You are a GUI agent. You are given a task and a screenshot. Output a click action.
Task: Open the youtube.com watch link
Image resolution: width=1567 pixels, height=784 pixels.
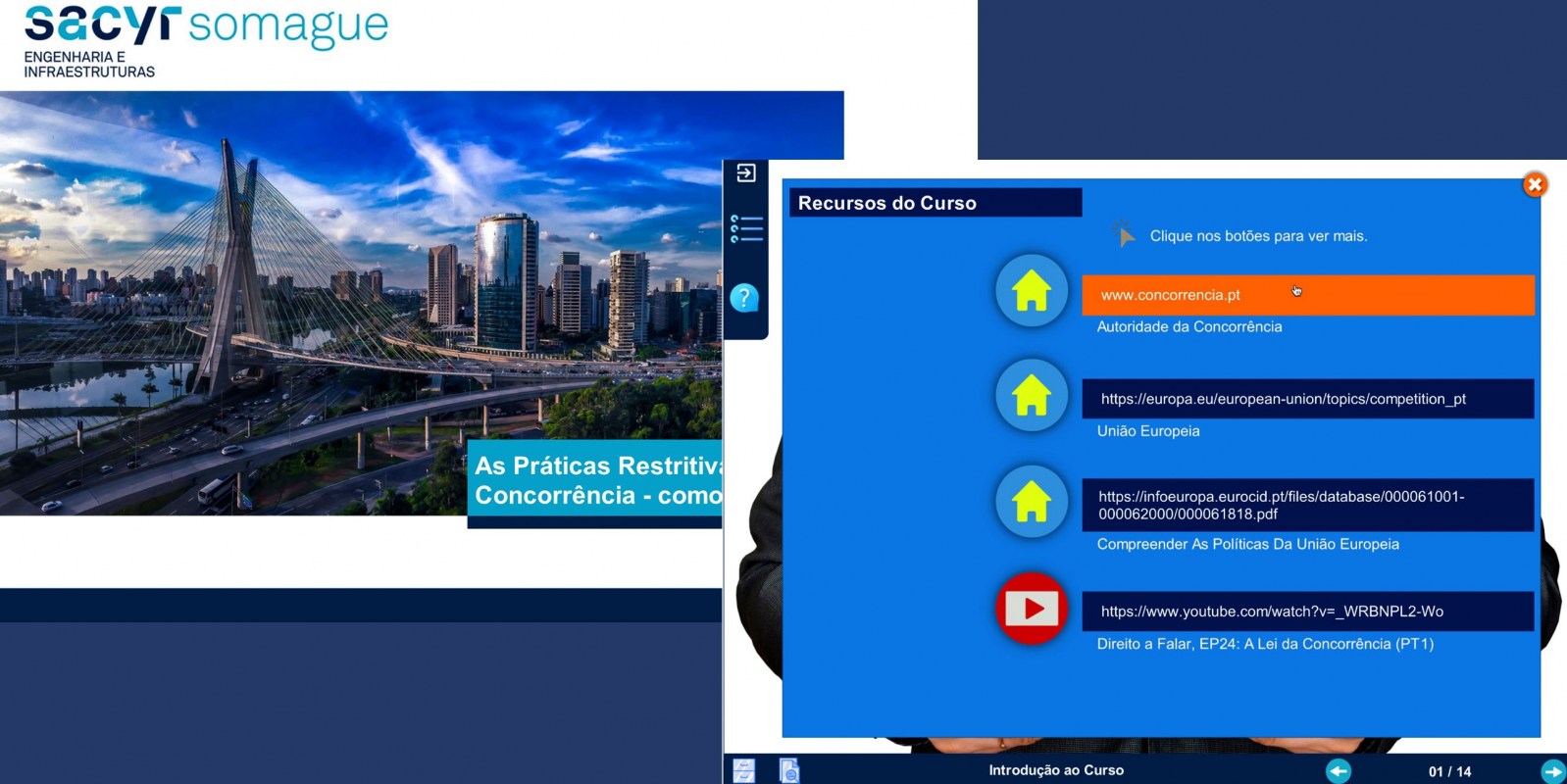pyautogui.click(x=1307, y=612)
